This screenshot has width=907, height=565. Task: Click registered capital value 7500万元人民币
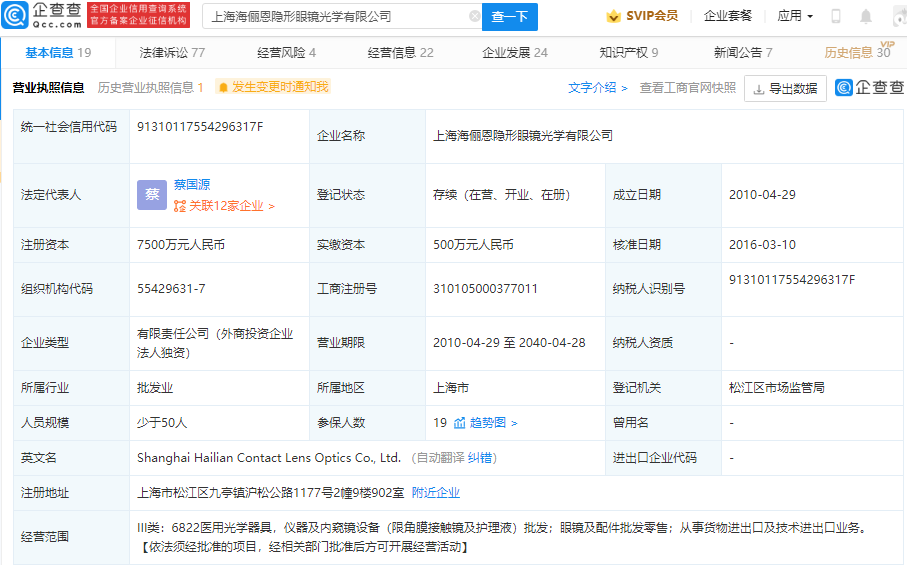click(x=181, y=245)
